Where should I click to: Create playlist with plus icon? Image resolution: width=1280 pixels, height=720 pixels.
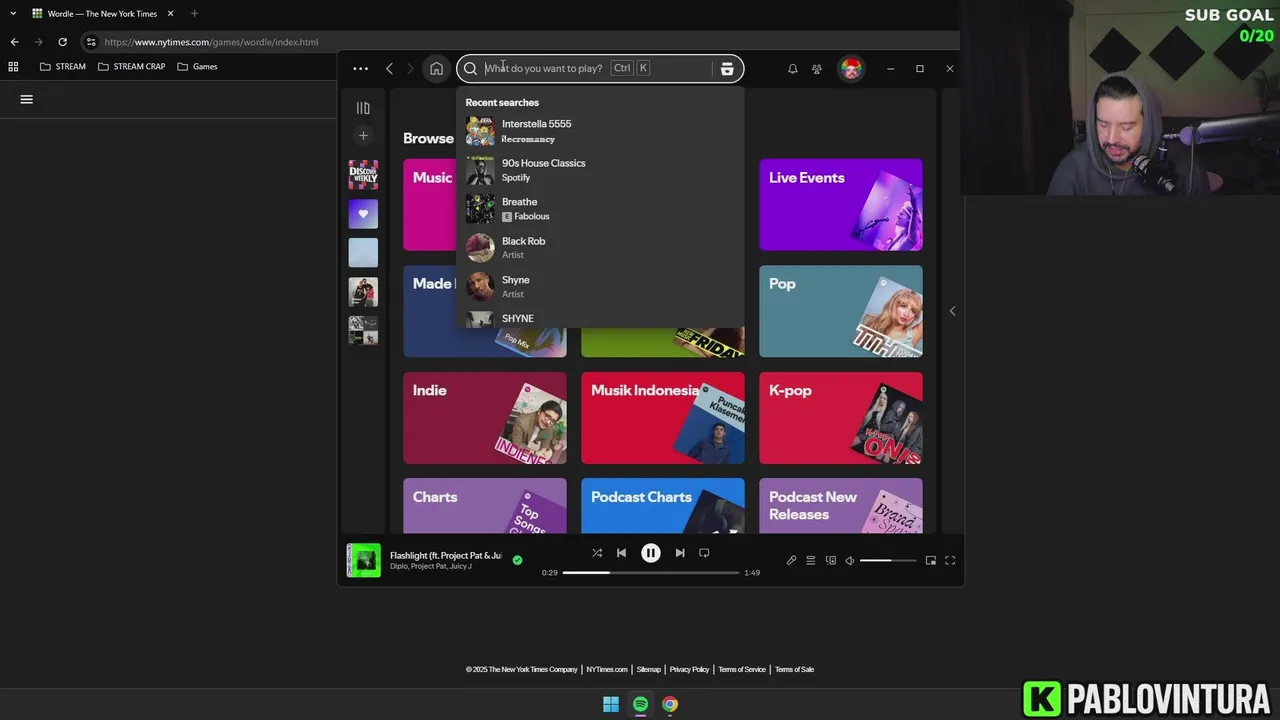[363, 135]
